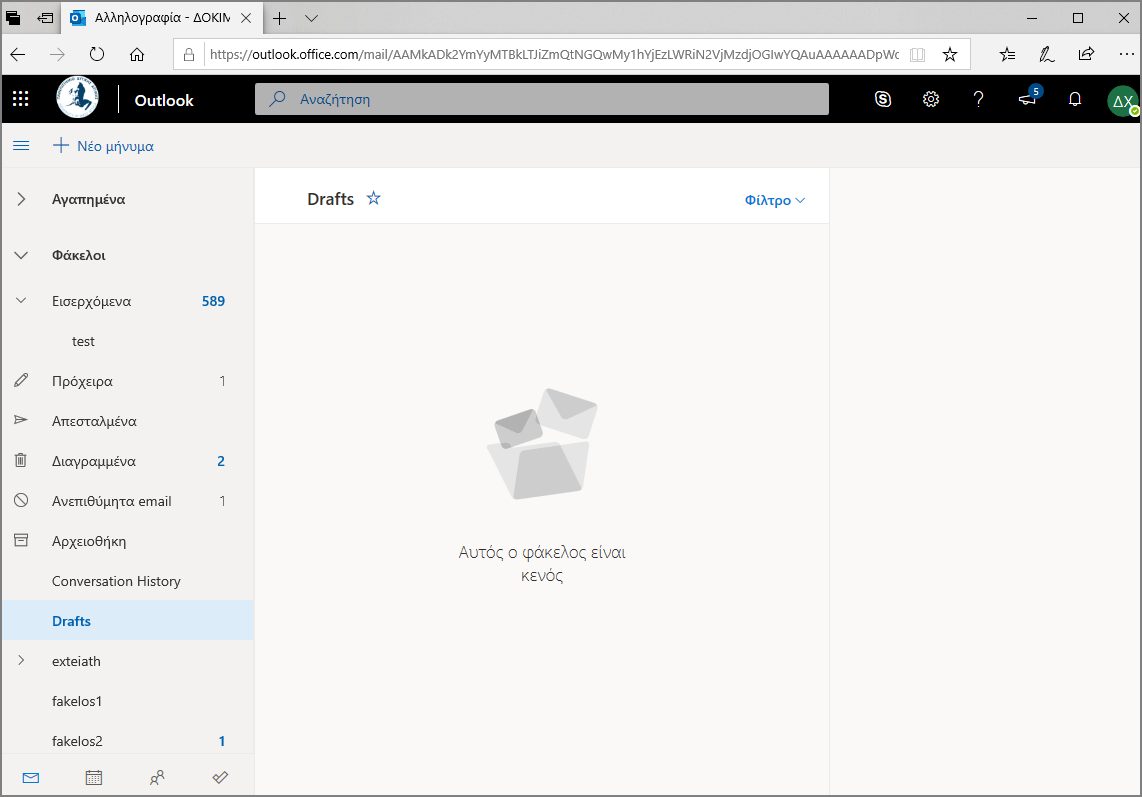Open the settings gear

931,99
